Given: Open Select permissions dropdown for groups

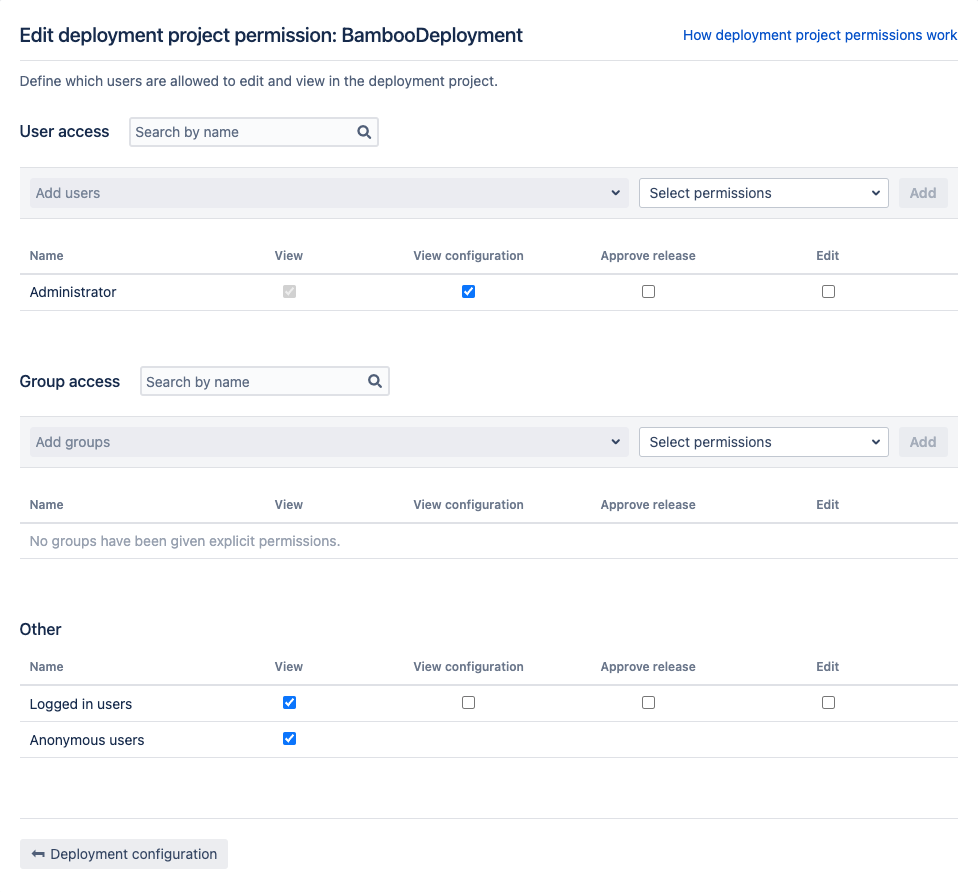Looking at the screenshot, I should pyautogui.click(x=763, y=442).
